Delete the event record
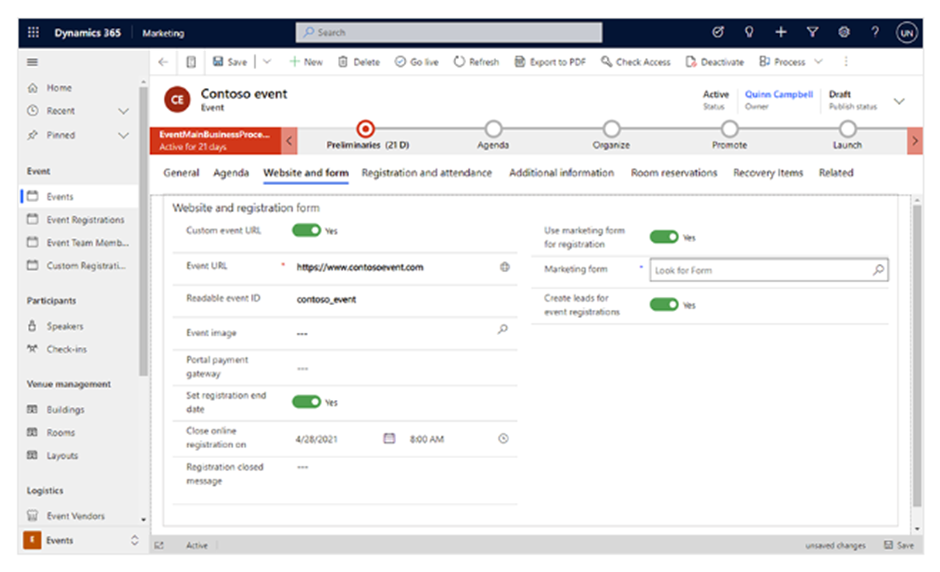The image size is (940, 572). [x=358, y=62]
